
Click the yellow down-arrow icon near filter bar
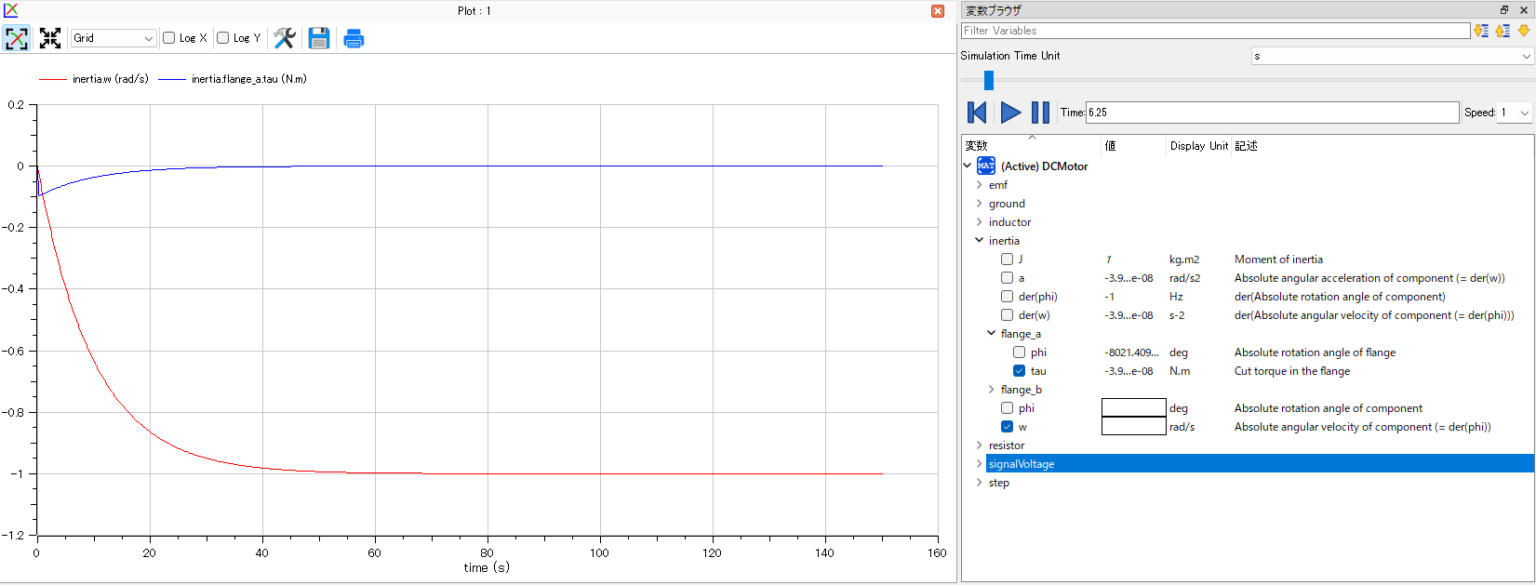1524,31
